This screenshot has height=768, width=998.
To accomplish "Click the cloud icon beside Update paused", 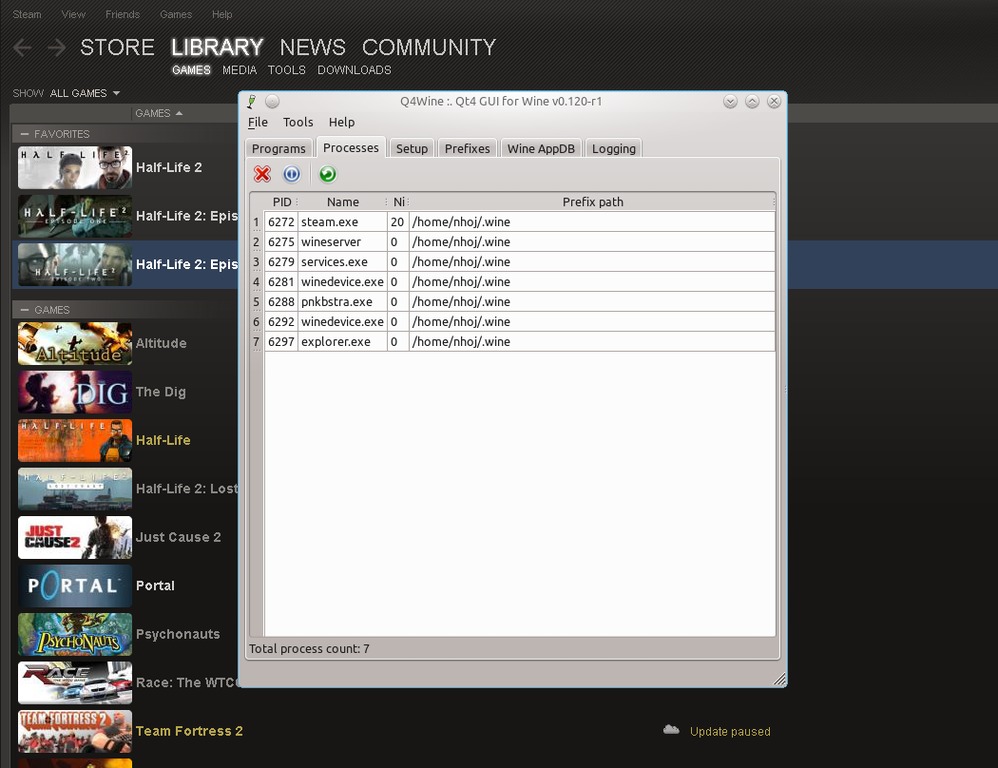I will pyautogui.click(x=671, y=731).
